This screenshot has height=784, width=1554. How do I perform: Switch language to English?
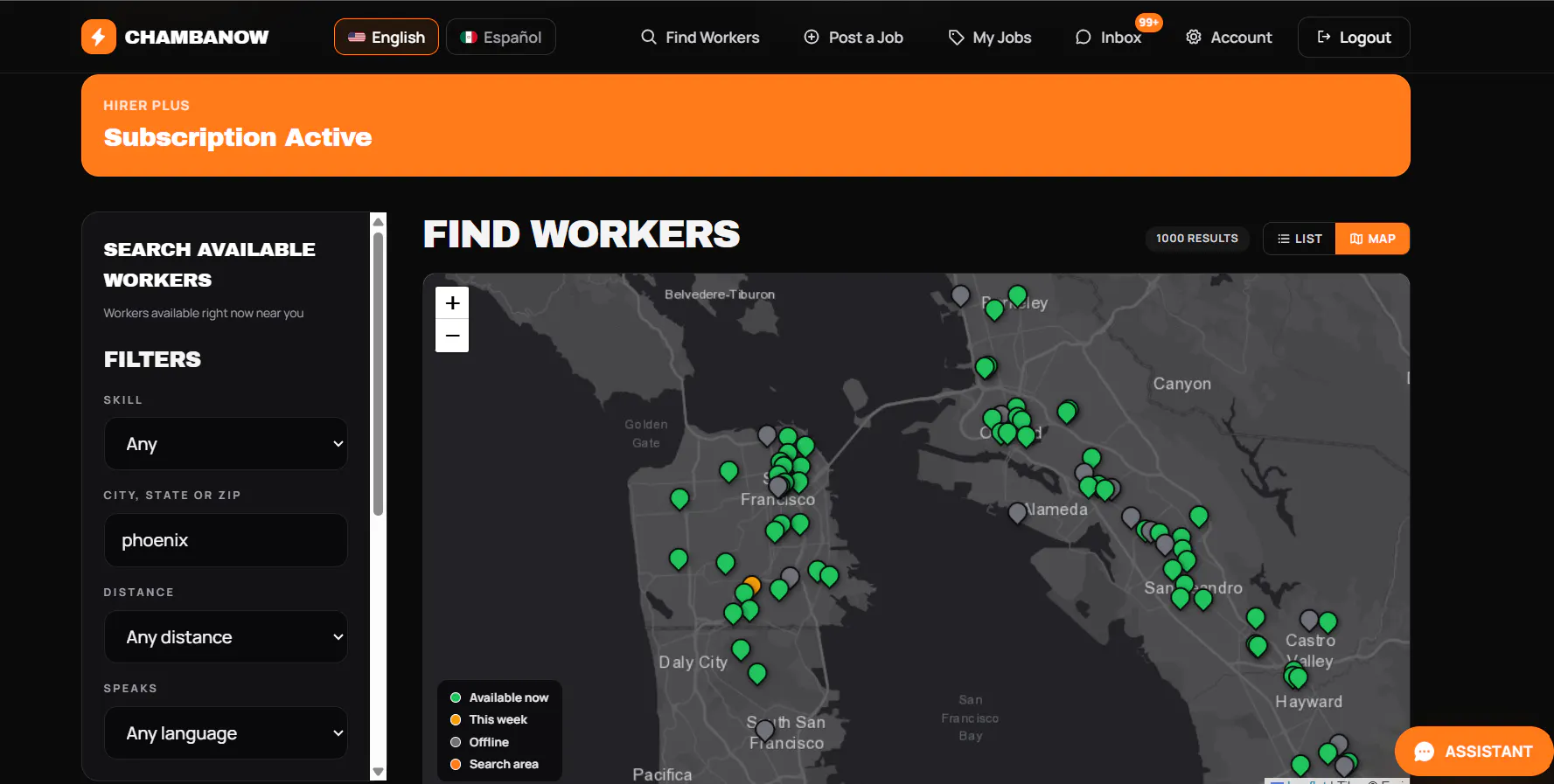[387, 37]
